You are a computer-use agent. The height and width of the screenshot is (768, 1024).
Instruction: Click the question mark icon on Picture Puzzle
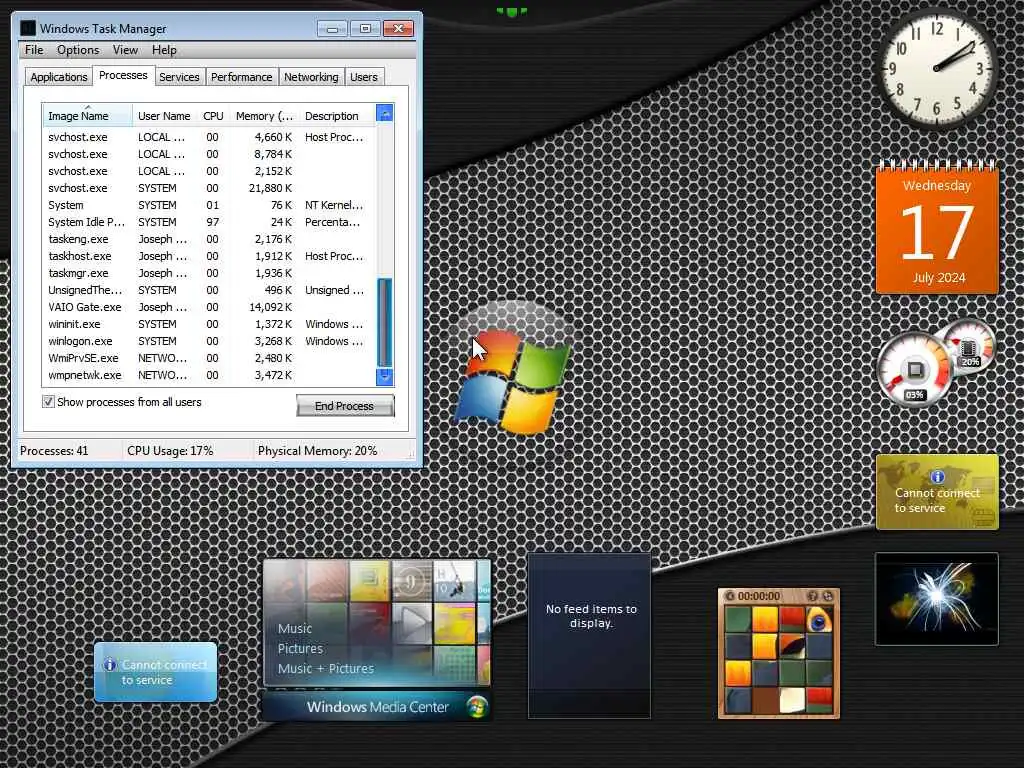813,596
